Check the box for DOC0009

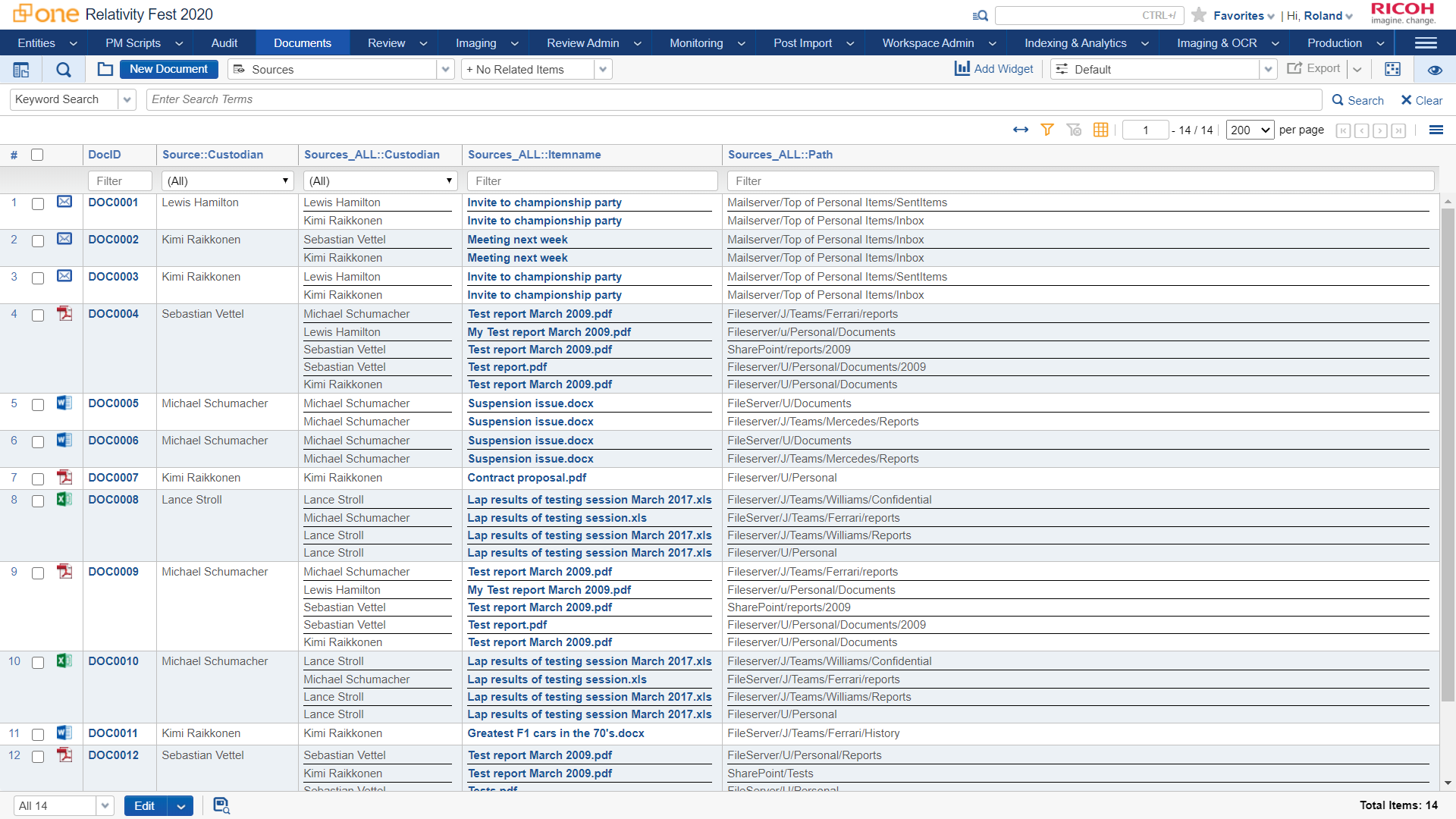coord(38,573)
